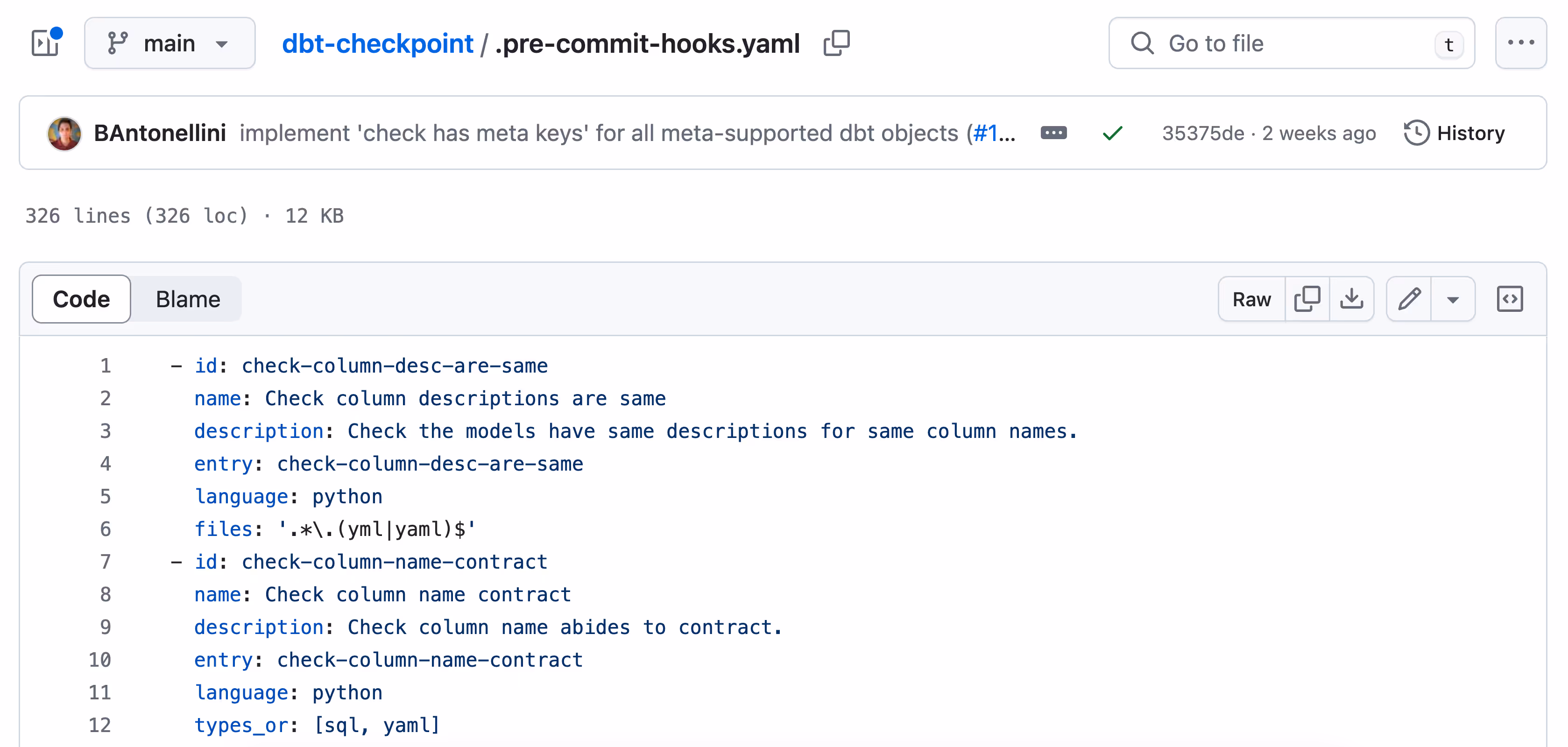Switch to the Code tab
The height and width of the screenshot is (747, 1568).
point(82,299)
